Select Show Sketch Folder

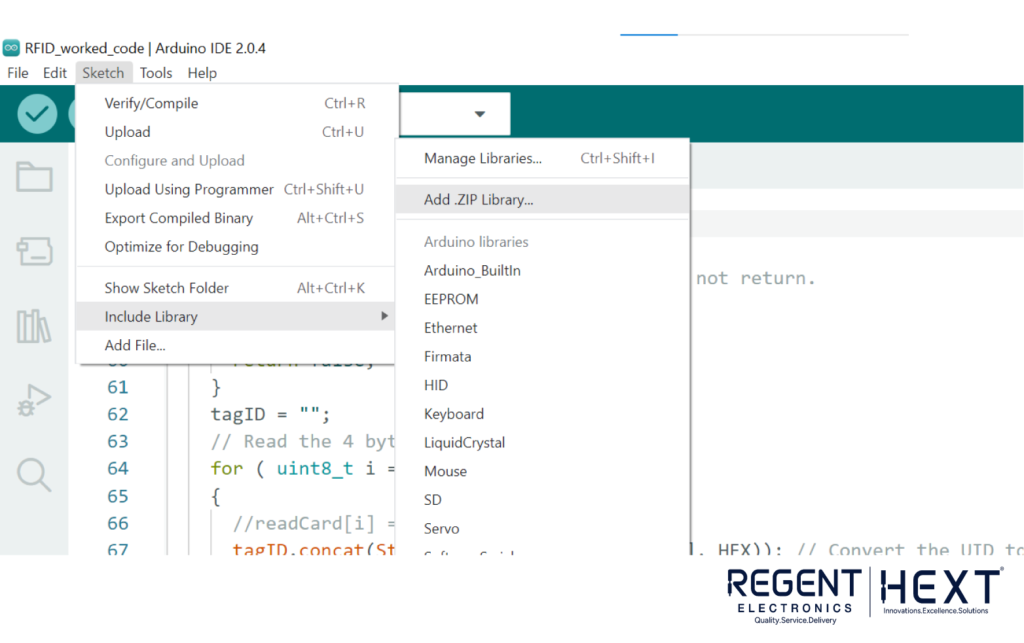pos(235,288)
